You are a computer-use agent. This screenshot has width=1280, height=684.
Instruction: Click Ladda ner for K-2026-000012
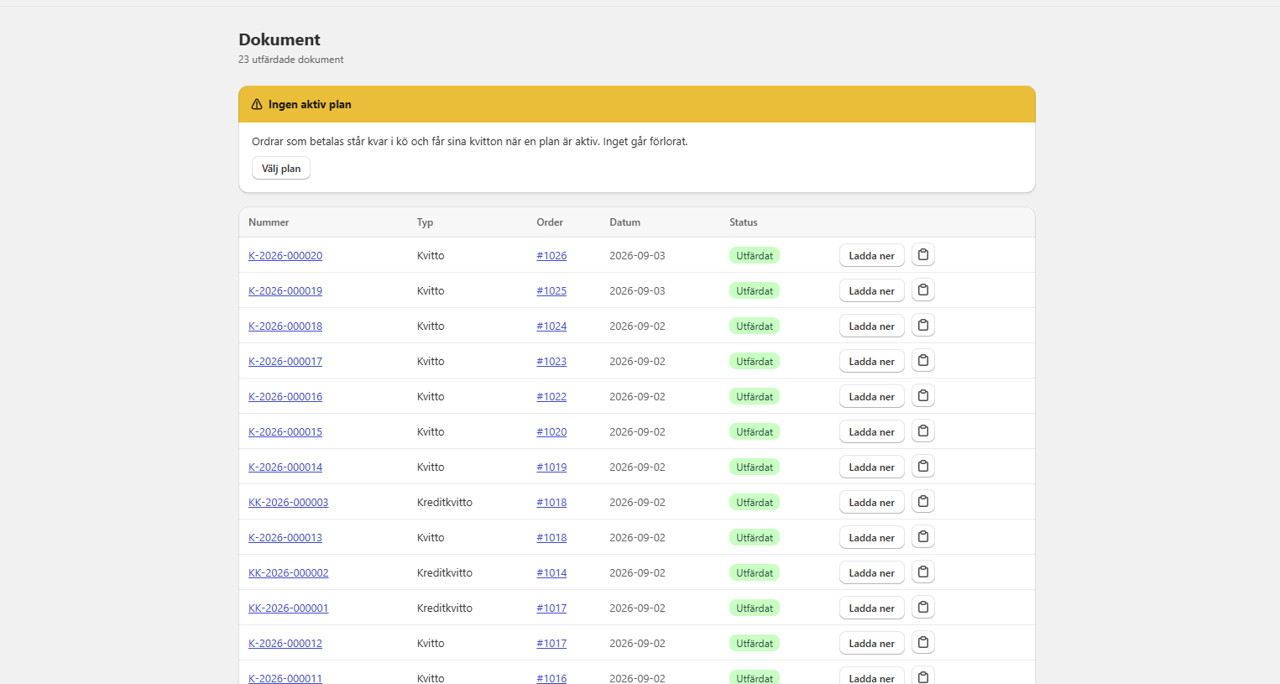[872, 643]
